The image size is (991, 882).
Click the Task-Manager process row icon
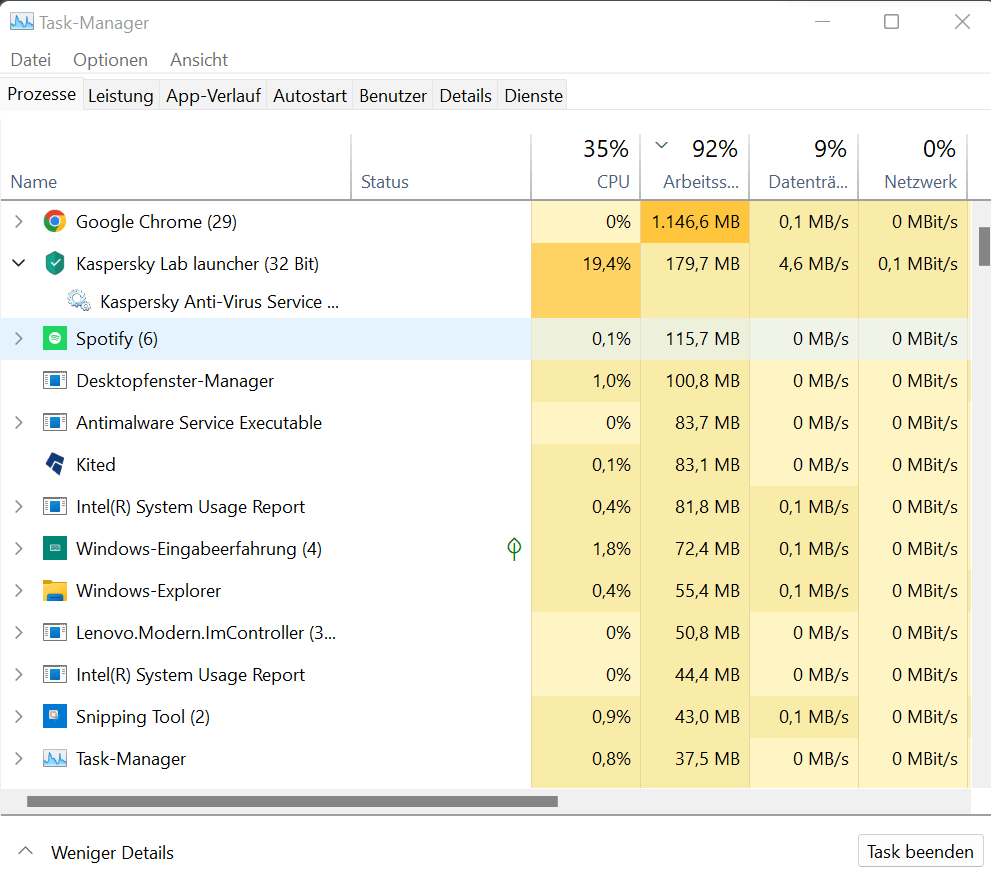coord(55,758)
